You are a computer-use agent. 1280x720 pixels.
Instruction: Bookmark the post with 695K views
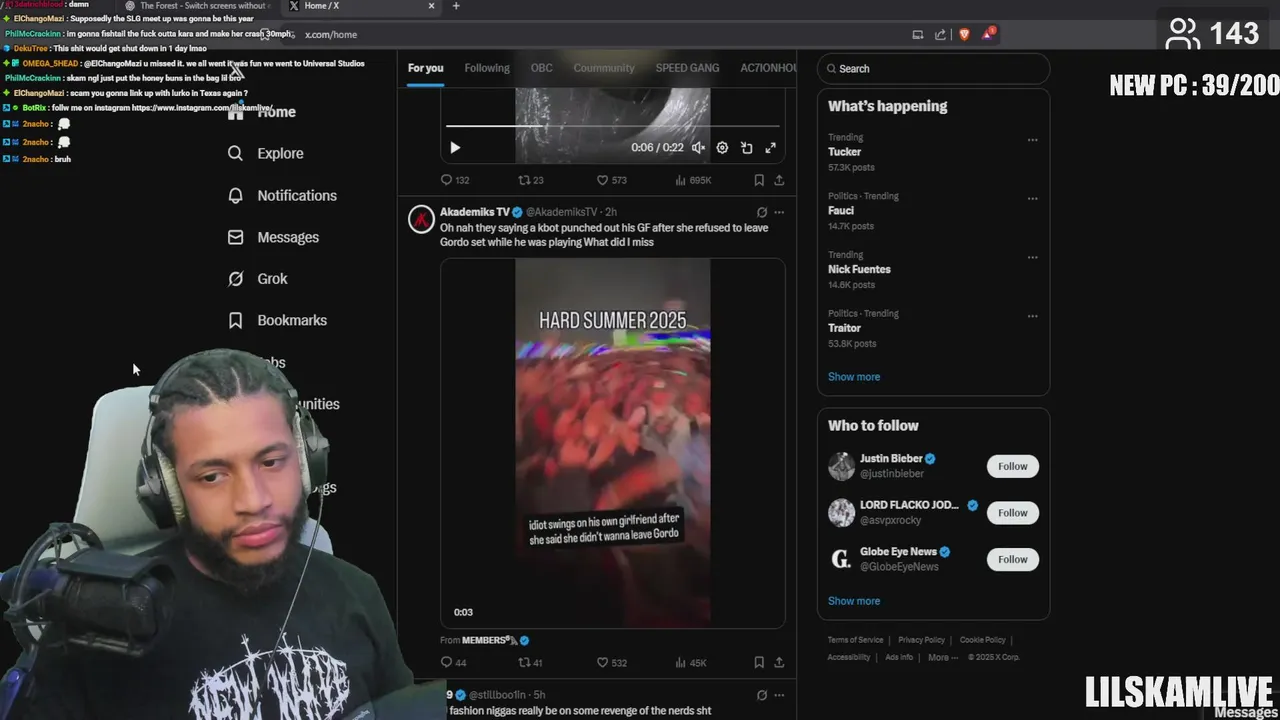tap(759, 180)
